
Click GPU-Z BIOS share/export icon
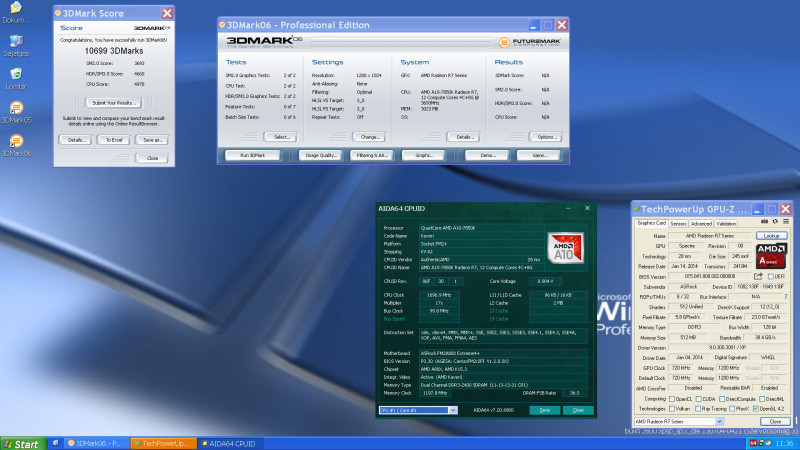(x=758, y=277)
